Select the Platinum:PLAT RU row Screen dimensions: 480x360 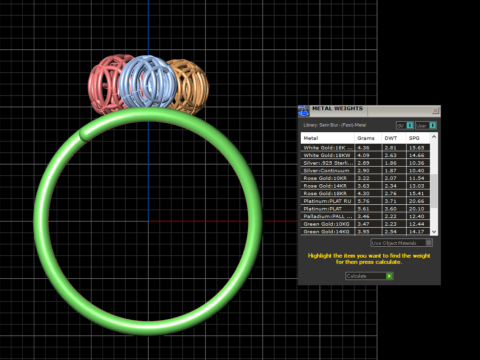pos(365,201)
